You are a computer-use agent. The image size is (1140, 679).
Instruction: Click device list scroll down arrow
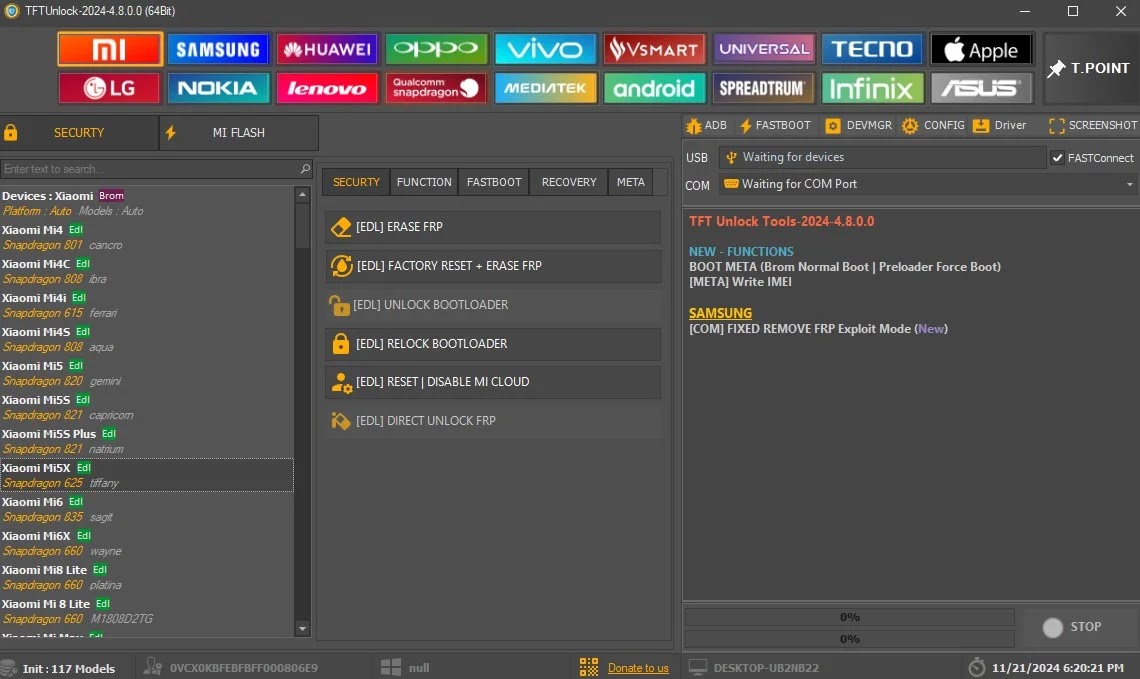click(303, 629)
